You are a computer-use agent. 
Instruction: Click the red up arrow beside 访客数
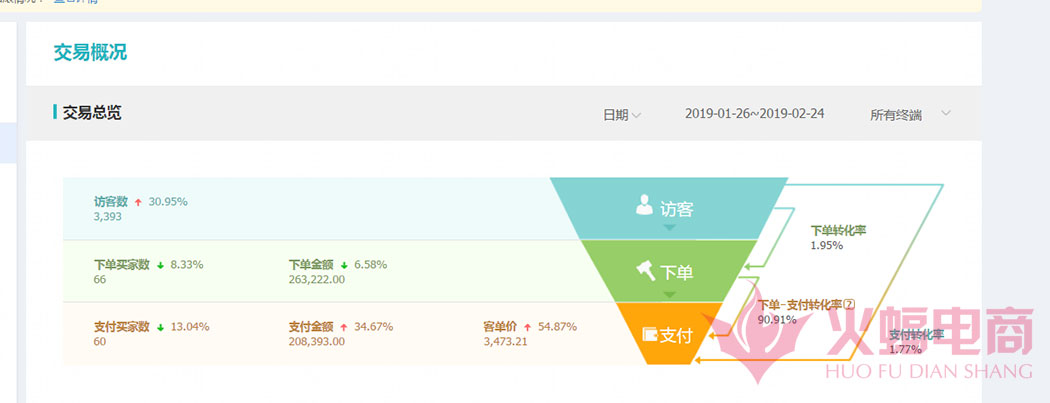(138, 202)
